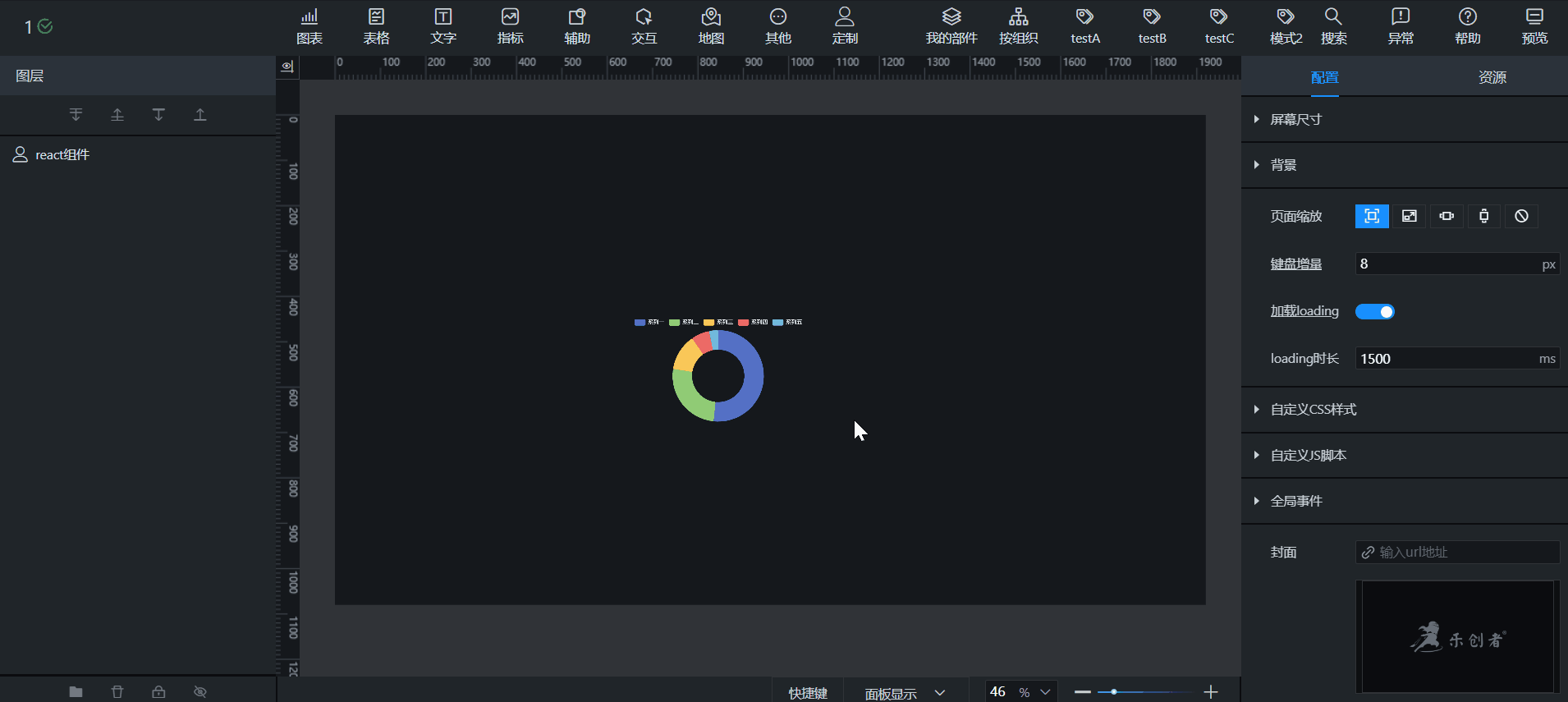Open the 图表 chart components menu
The image size is (1568, 702).
click(x=309, y=26)
